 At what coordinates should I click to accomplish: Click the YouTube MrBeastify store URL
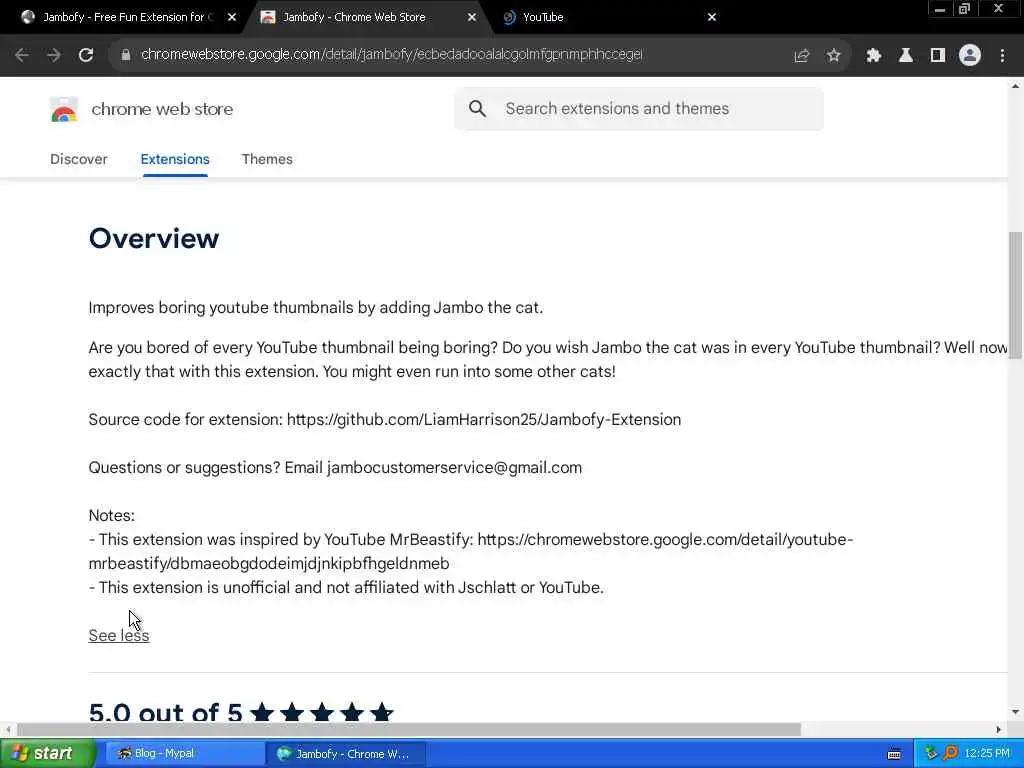click(x=470, y=551)
